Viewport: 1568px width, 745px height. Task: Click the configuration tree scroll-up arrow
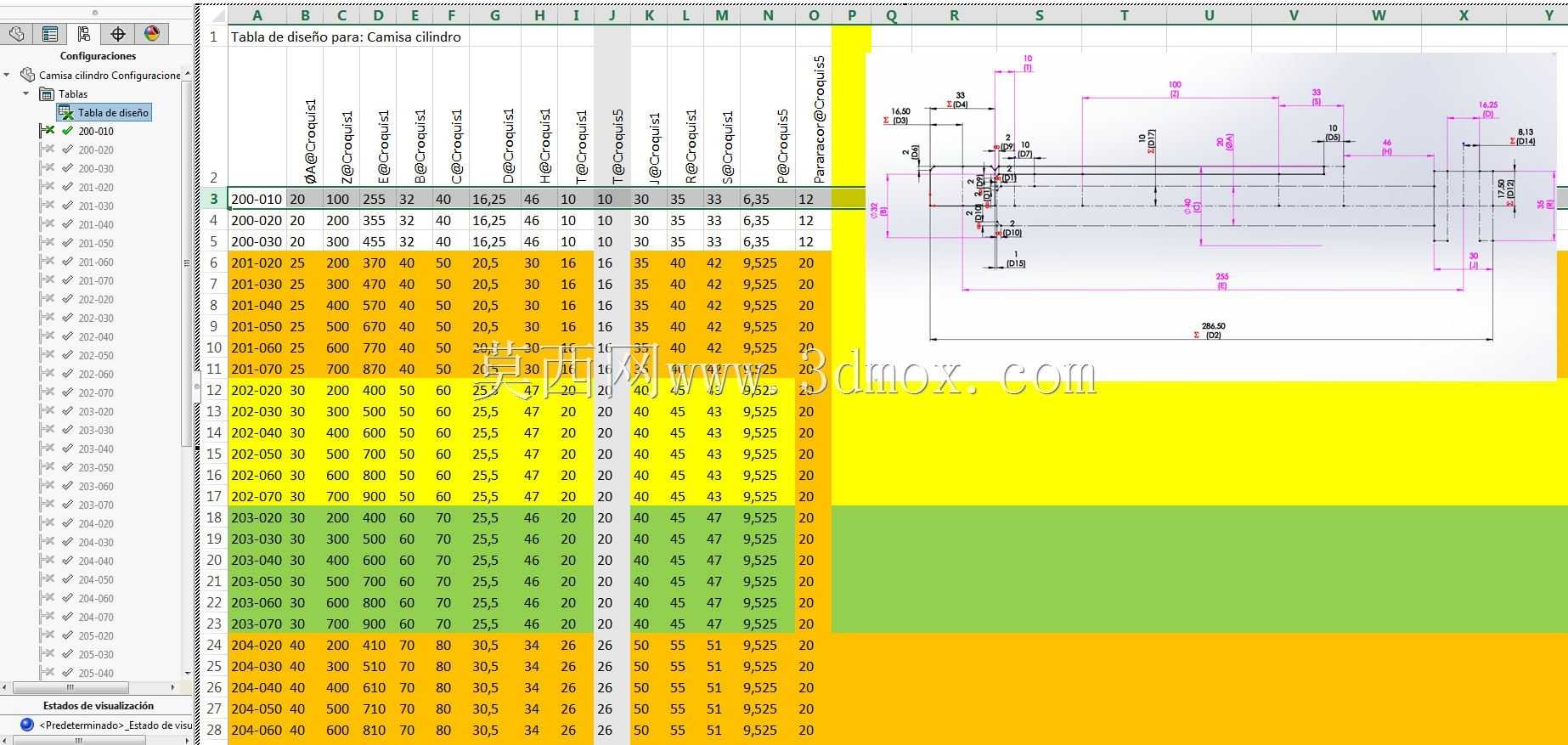click(x=187, y=74)
